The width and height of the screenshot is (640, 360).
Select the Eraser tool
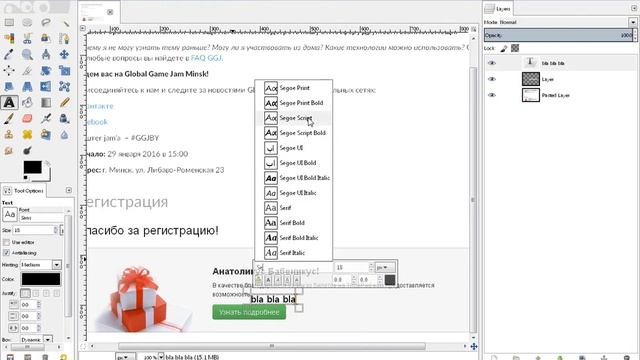coord(27,118)
